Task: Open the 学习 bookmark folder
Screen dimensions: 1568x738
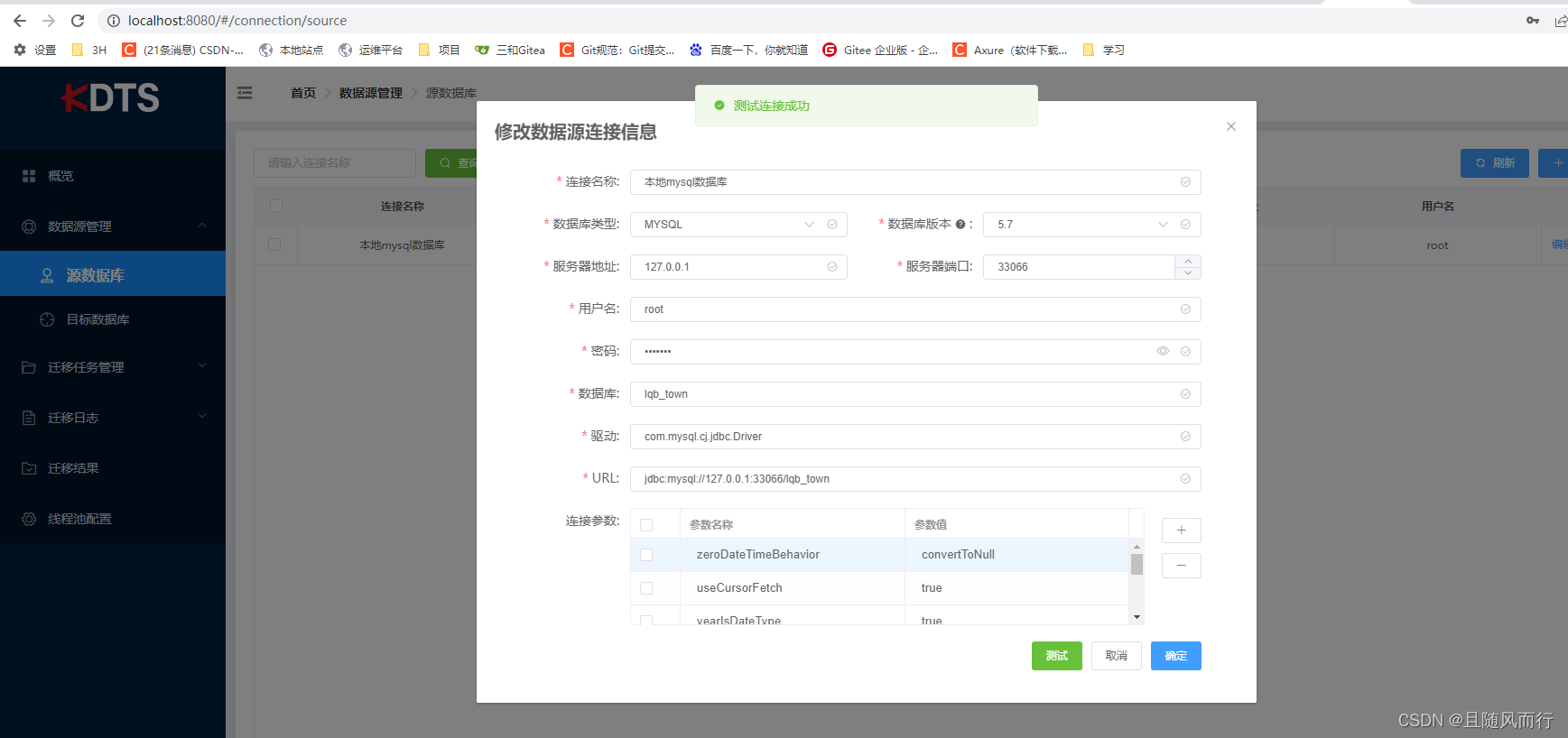Action: [x=1103, y=50]
